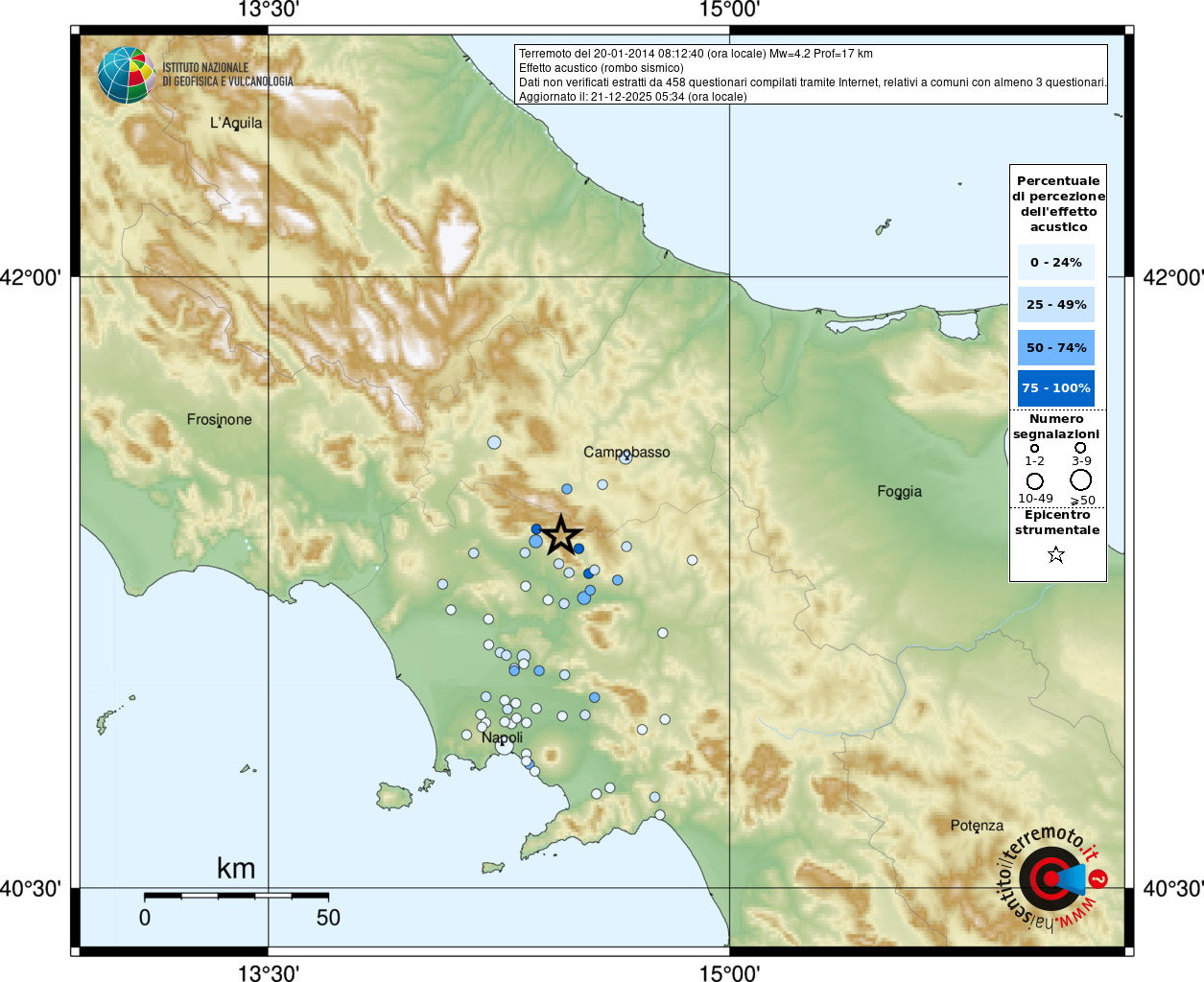This screenshot has width=1204, height=982.
Task: Click 'Istituto Nazionale di Geofisica e Vulcanologia' text
Action: [227, 75]
